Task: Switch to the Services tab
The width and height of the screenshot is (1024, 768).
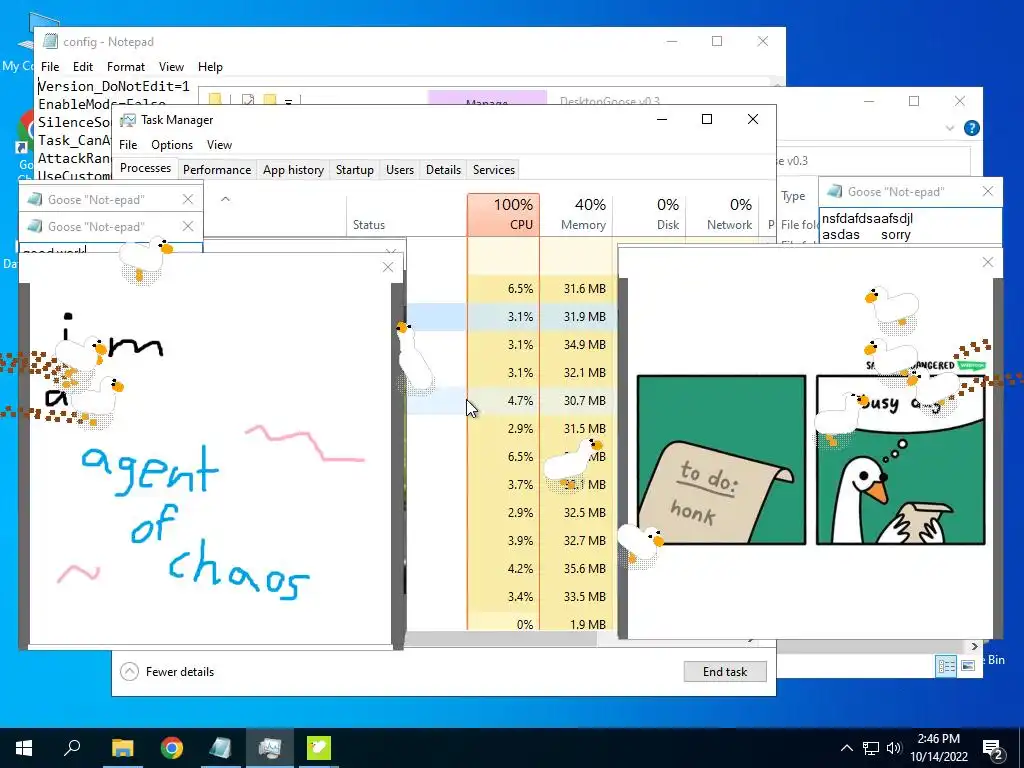Action: coord(494,170)
